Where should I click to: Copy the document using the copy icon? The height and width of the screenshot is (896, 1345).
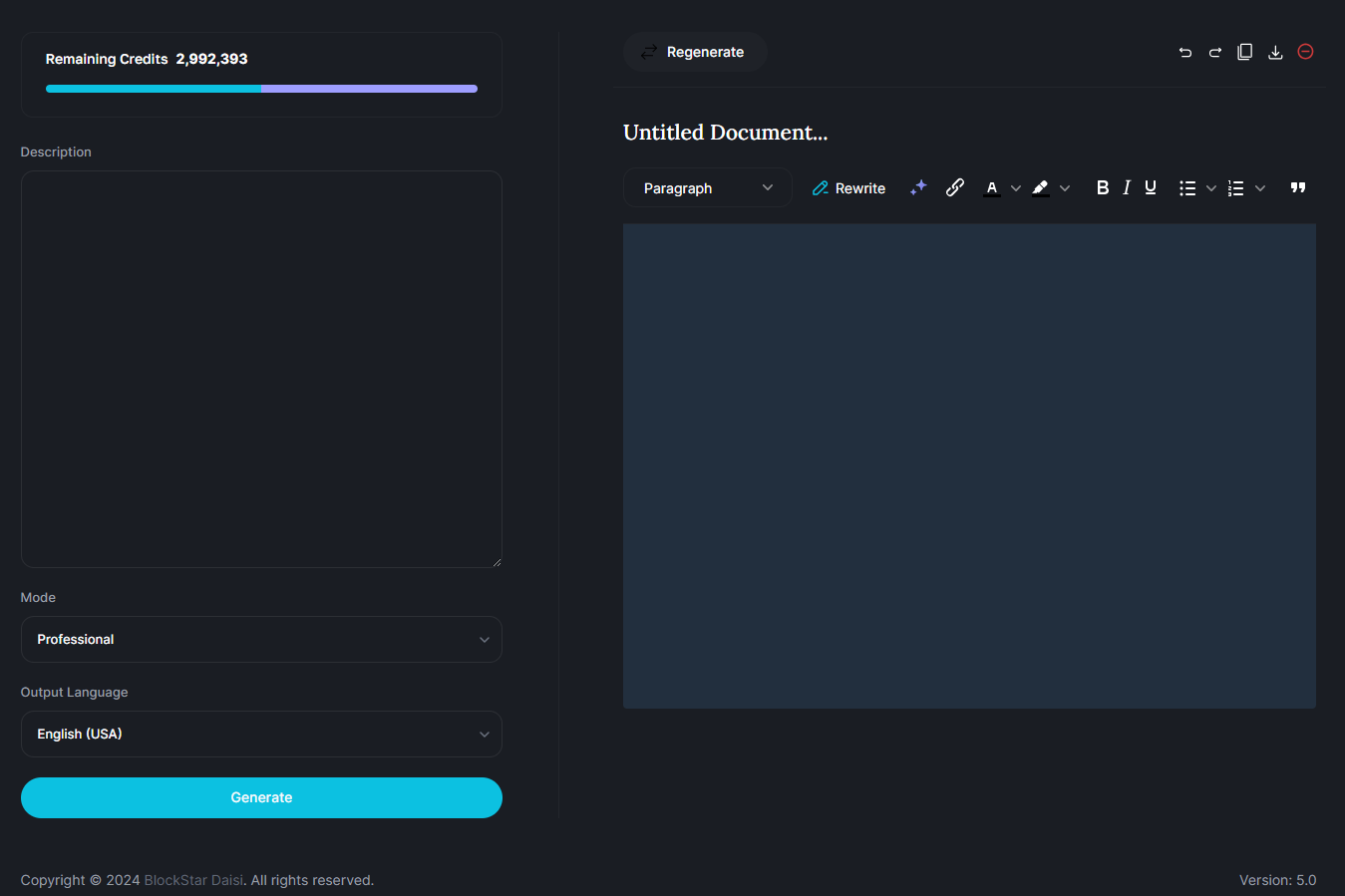[x=1244, y=52]
